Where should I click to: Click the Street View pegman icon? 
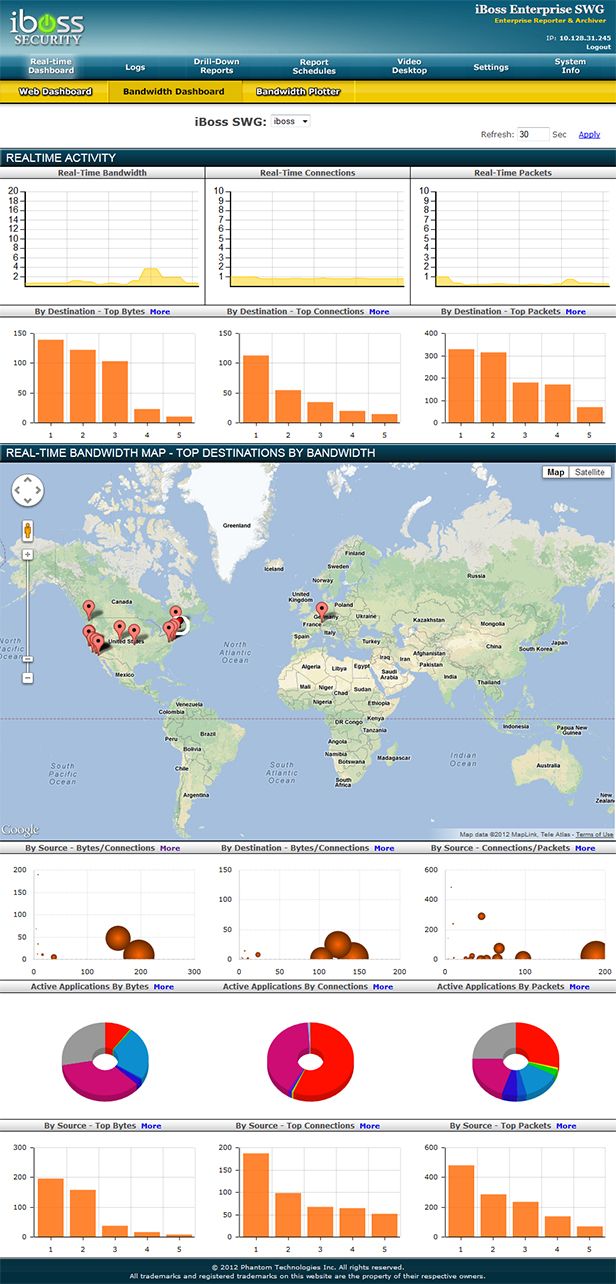click(x=28, y=529)
